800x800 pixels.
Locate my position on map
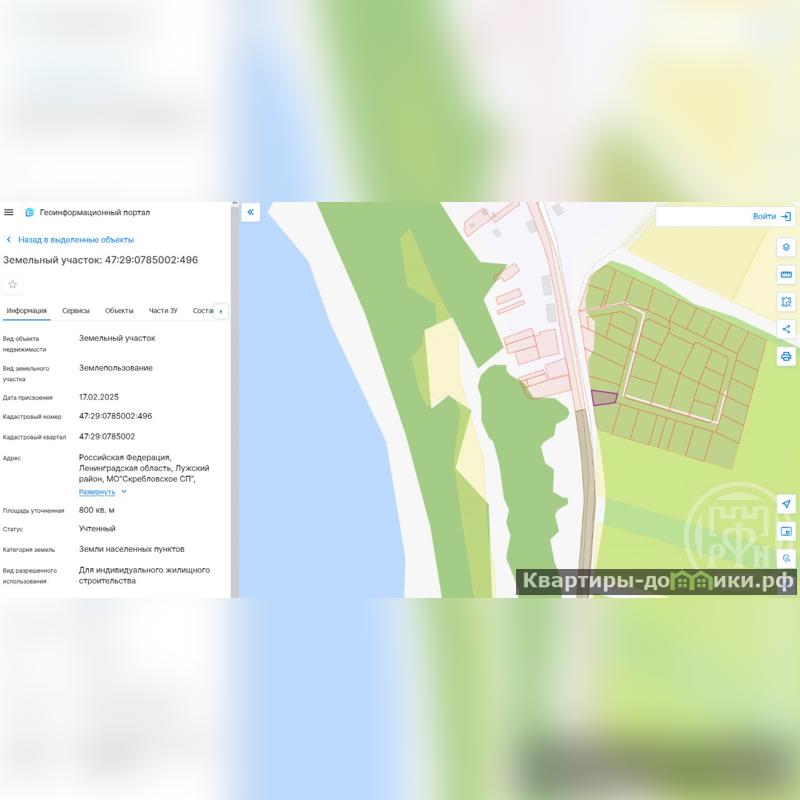[786, 504]
